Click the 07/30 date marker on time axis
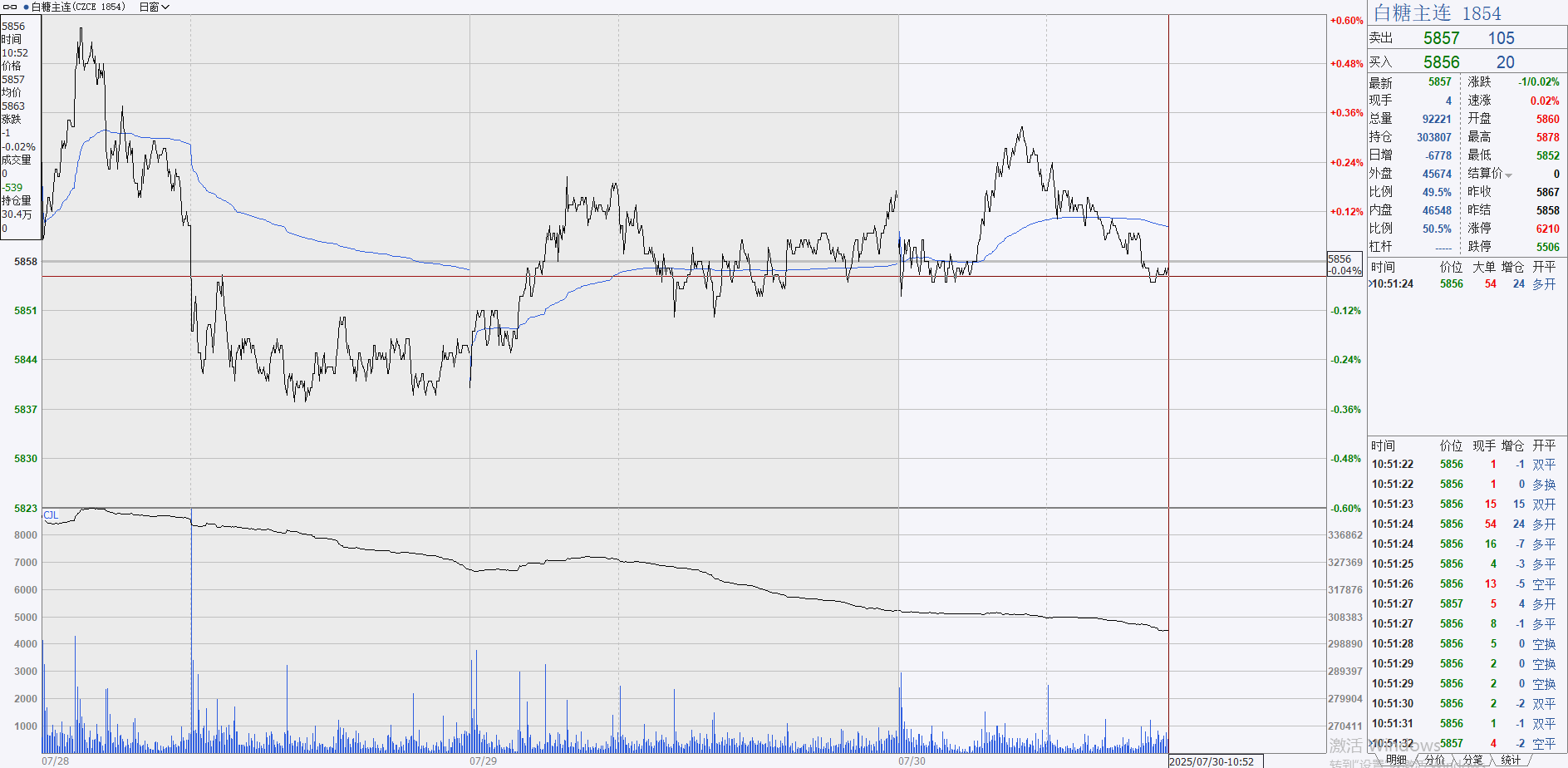 coord(912,761)
